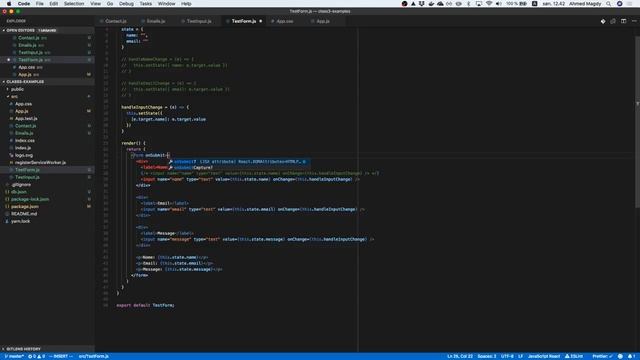Open the Wi-Fi menu bar icon
The image size is (640, 360).
(x=489, y=4)
